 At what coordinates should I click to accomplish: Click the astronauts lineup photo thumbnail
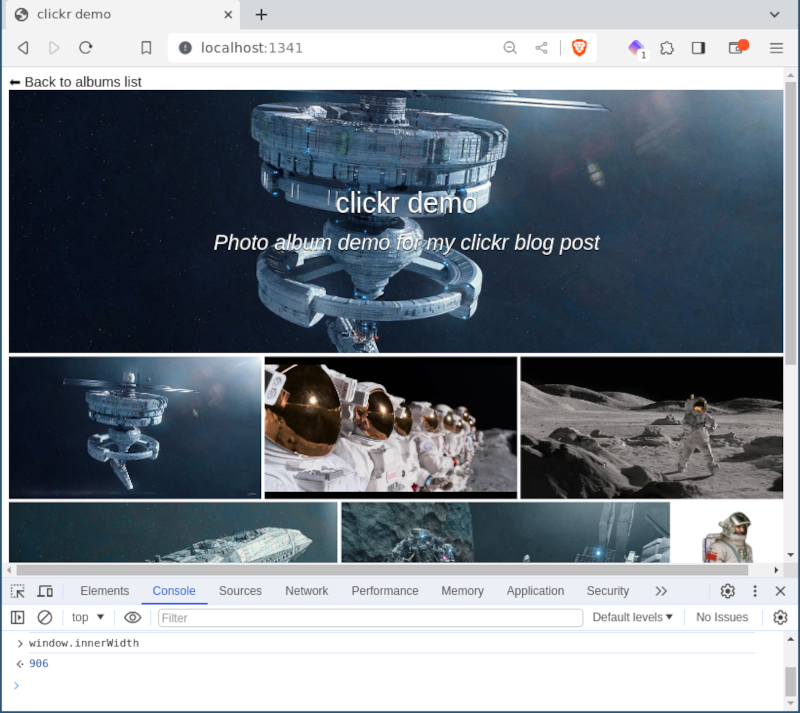point(390,428)
